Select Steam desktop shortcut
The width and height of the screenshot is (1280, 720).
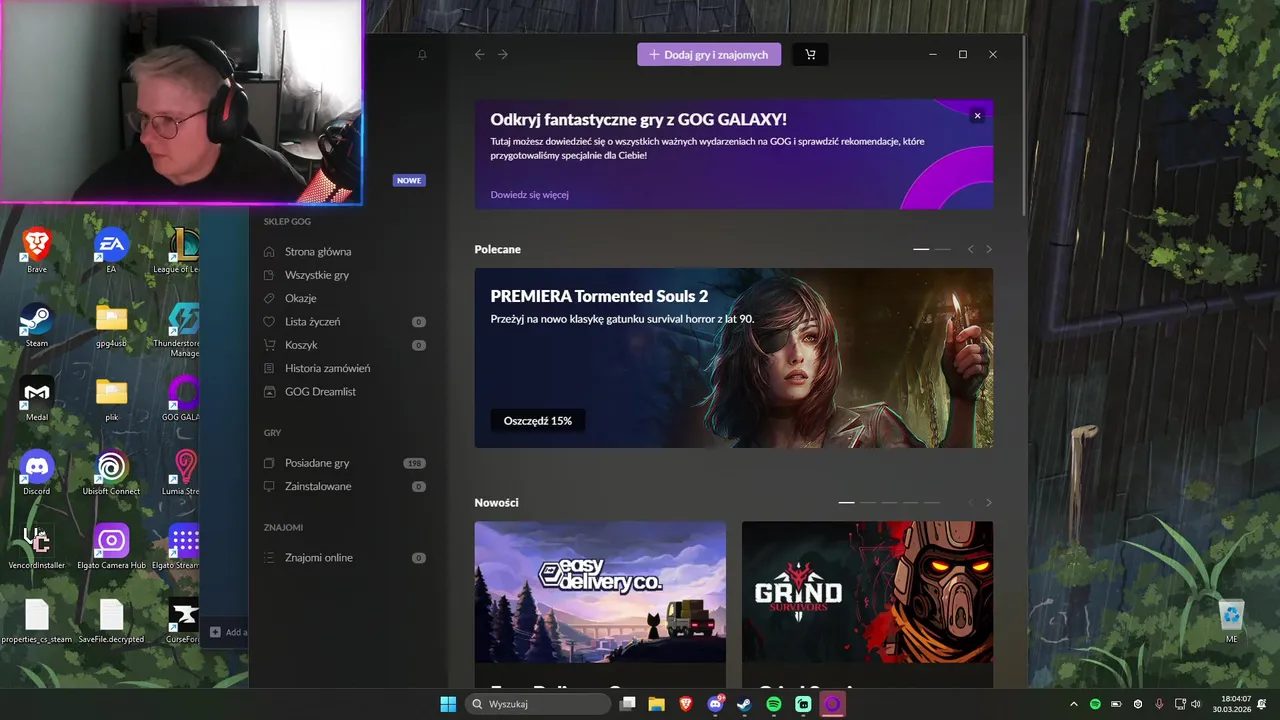point(37,324)
